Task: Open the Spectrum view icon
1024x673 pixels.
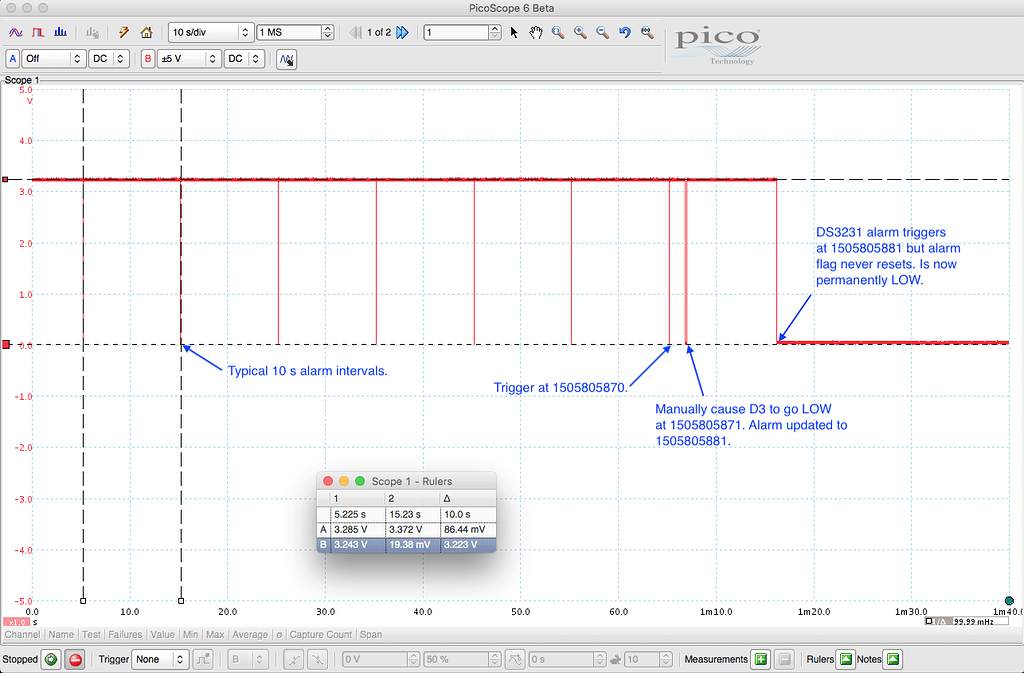Action: pyautogui.click(x=60, y=32)
